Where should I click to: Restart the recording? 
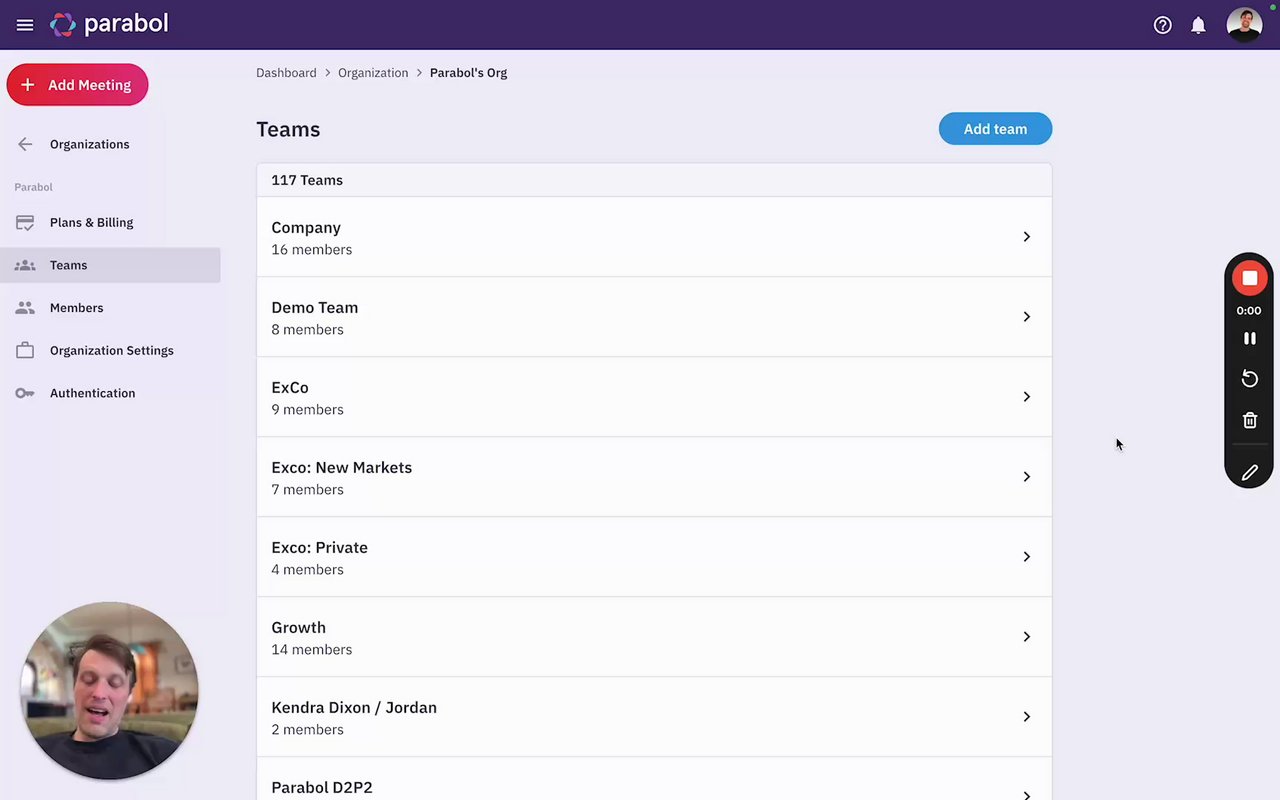(1249, 379)
